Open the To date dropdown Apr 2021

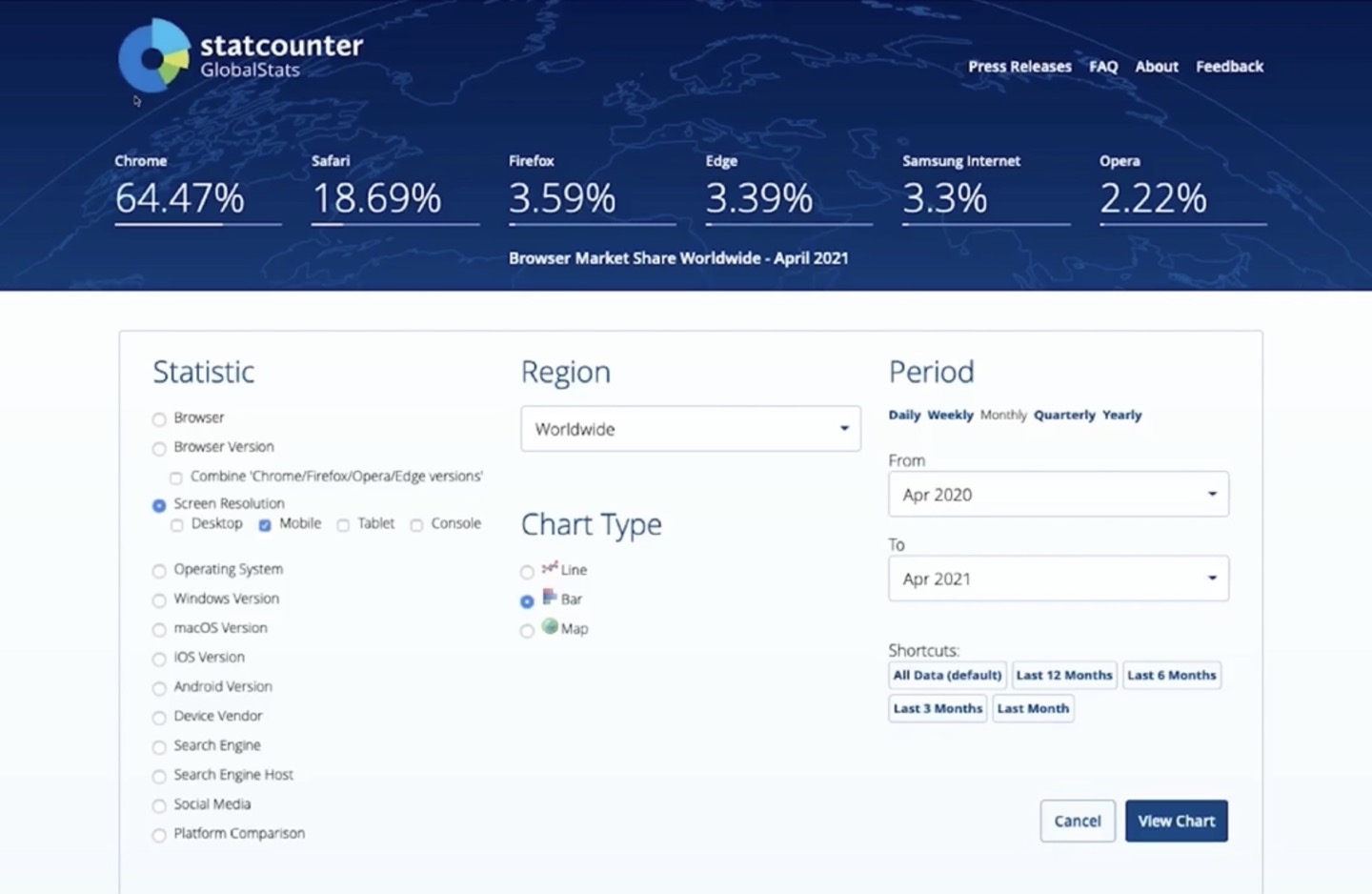coord(1059,579)
